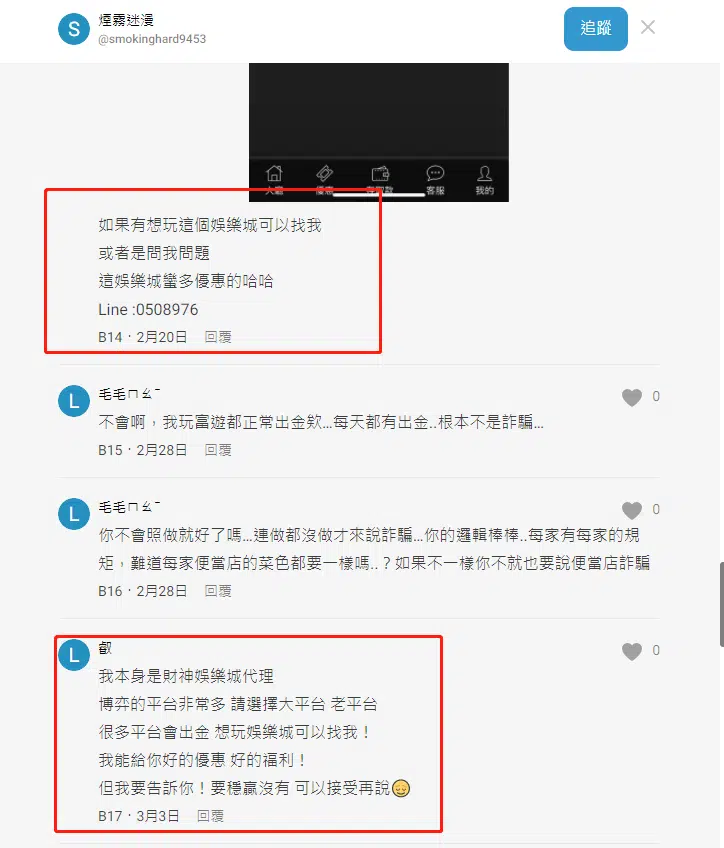Open @smokinghard9453 profile handle

pos(152,39)
